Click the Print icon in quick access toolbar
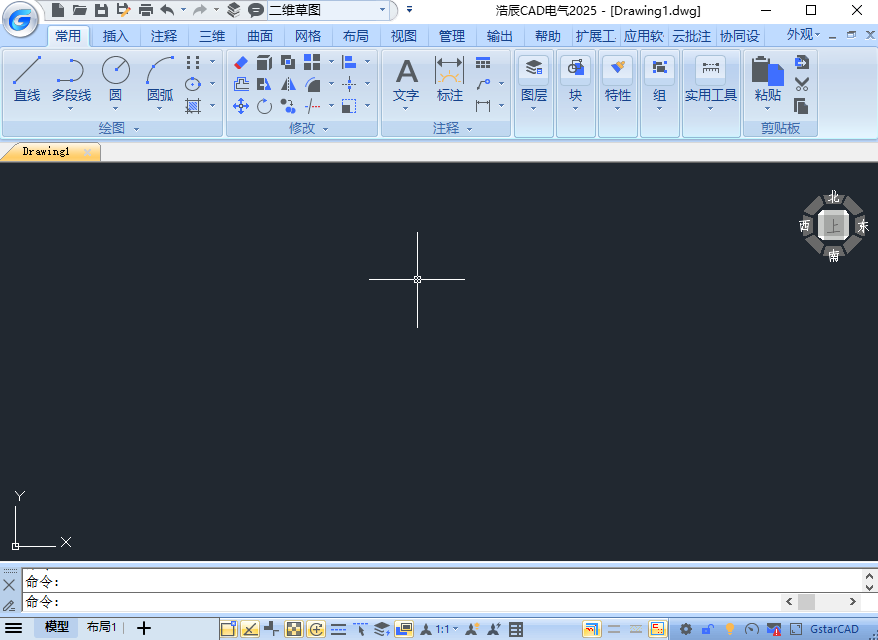The height and width of the screenshot is (640, 878). [x=146, y=10]
